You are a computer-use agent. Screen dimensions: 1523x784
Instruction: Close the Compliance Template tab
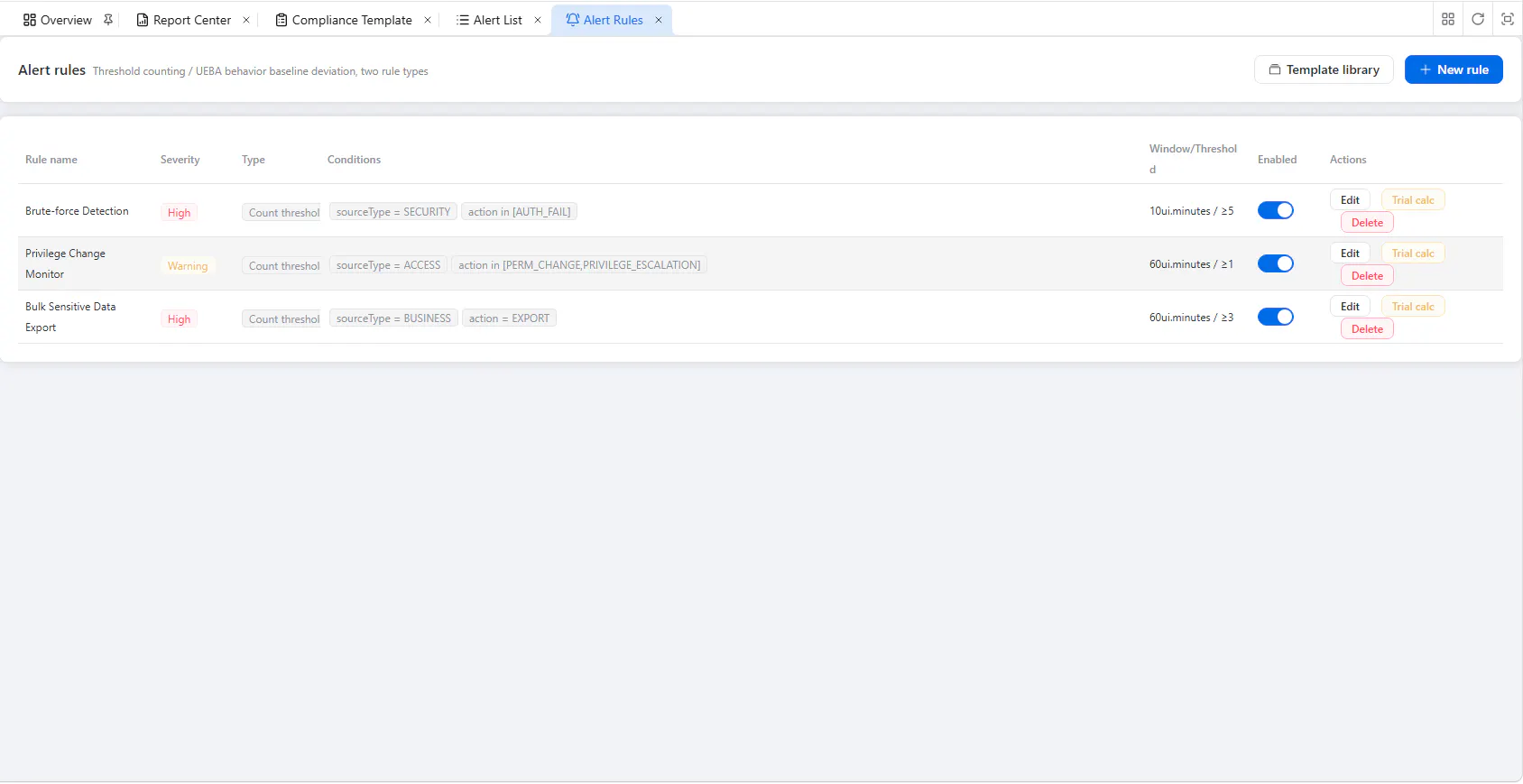pyautogui.click(x=428, y=20)
